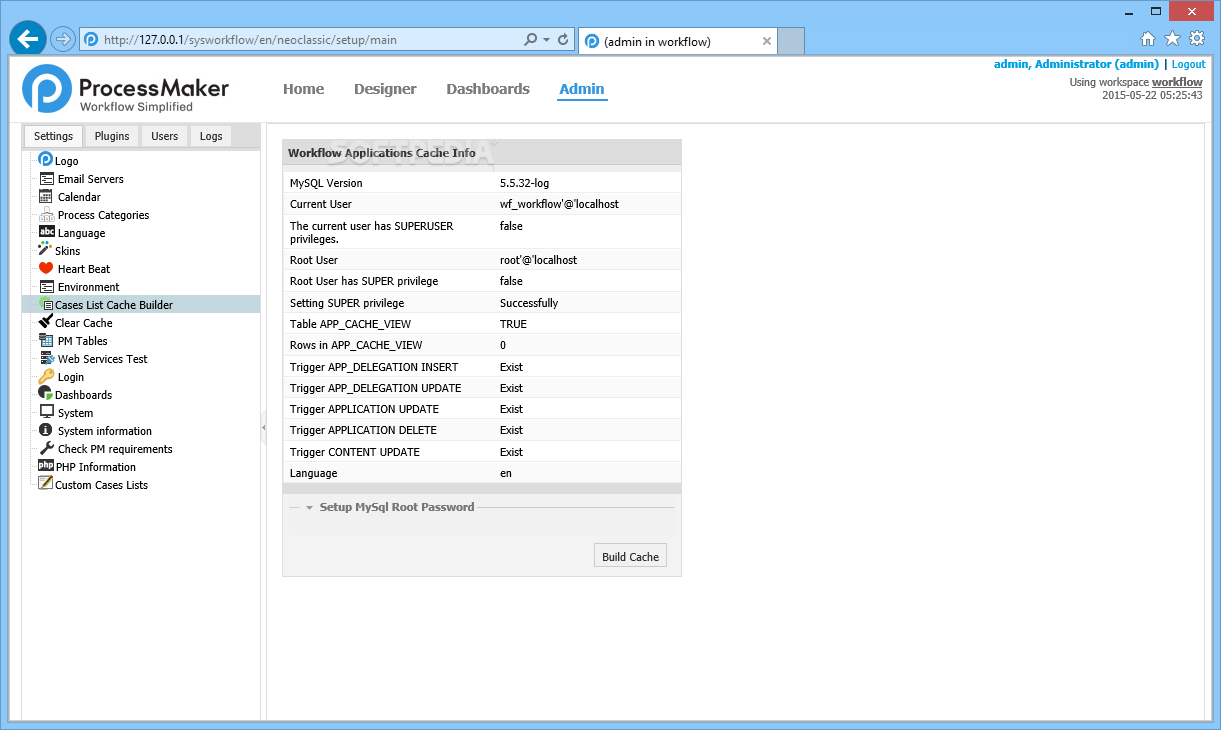The height and width of the screenshot is (730, 1221).
Task: Go back with the browser back arrow
Action: click(28, 39)
